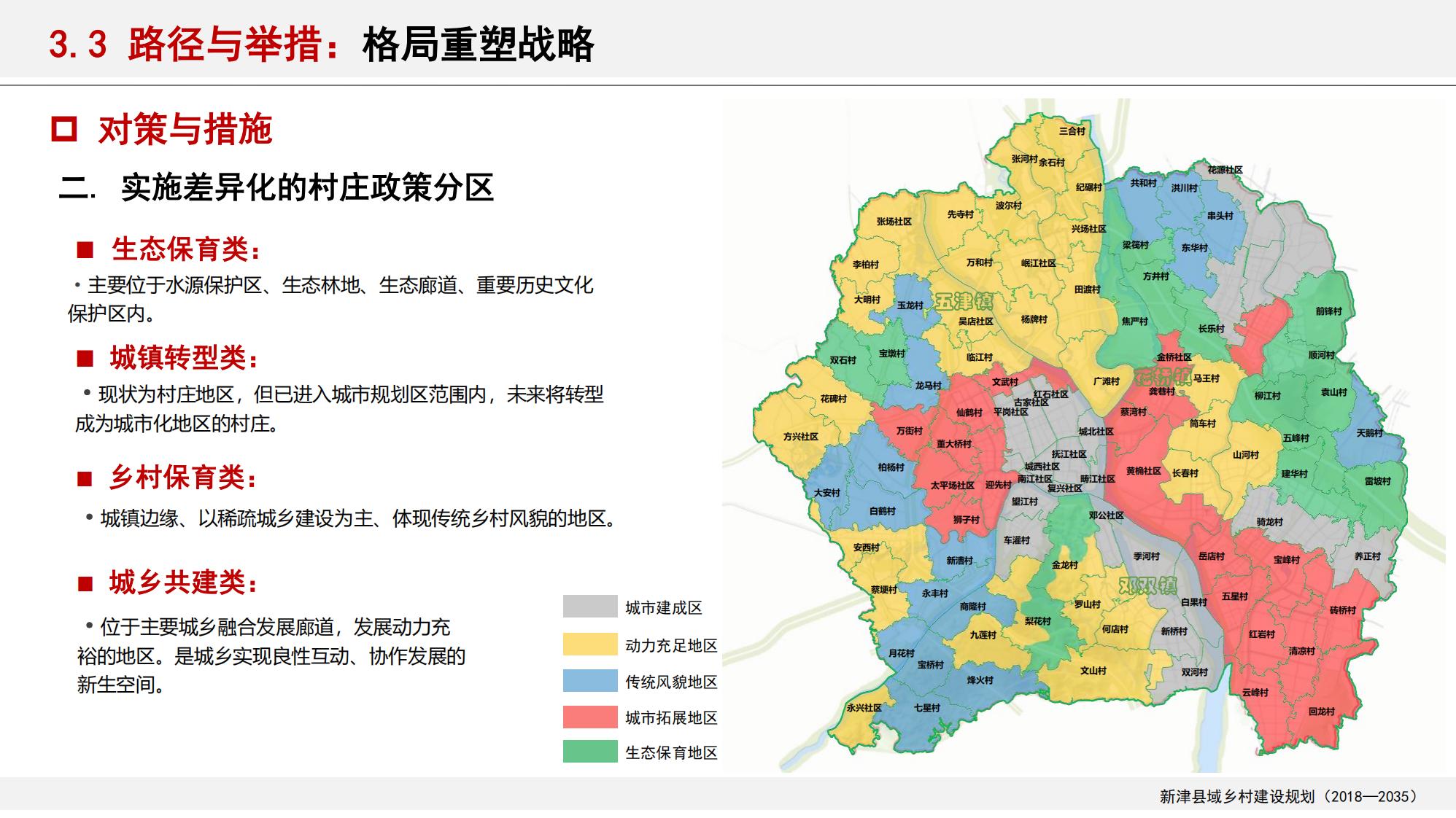Click the 邓公社区 map label
This screenshot has width=1456, height=818.
(x=1107, y=515)
